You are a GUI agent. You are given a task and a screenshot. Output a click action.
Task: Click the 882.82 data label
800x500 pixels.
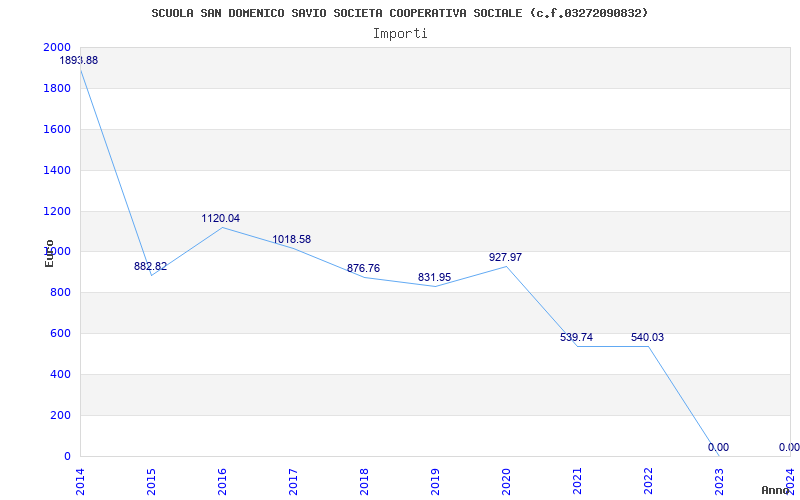151,266
